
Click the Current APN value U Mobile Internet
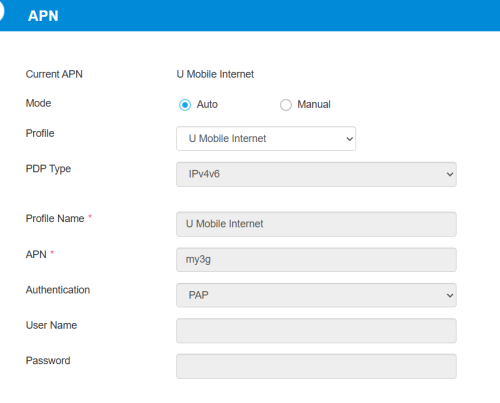coord(215,74)
